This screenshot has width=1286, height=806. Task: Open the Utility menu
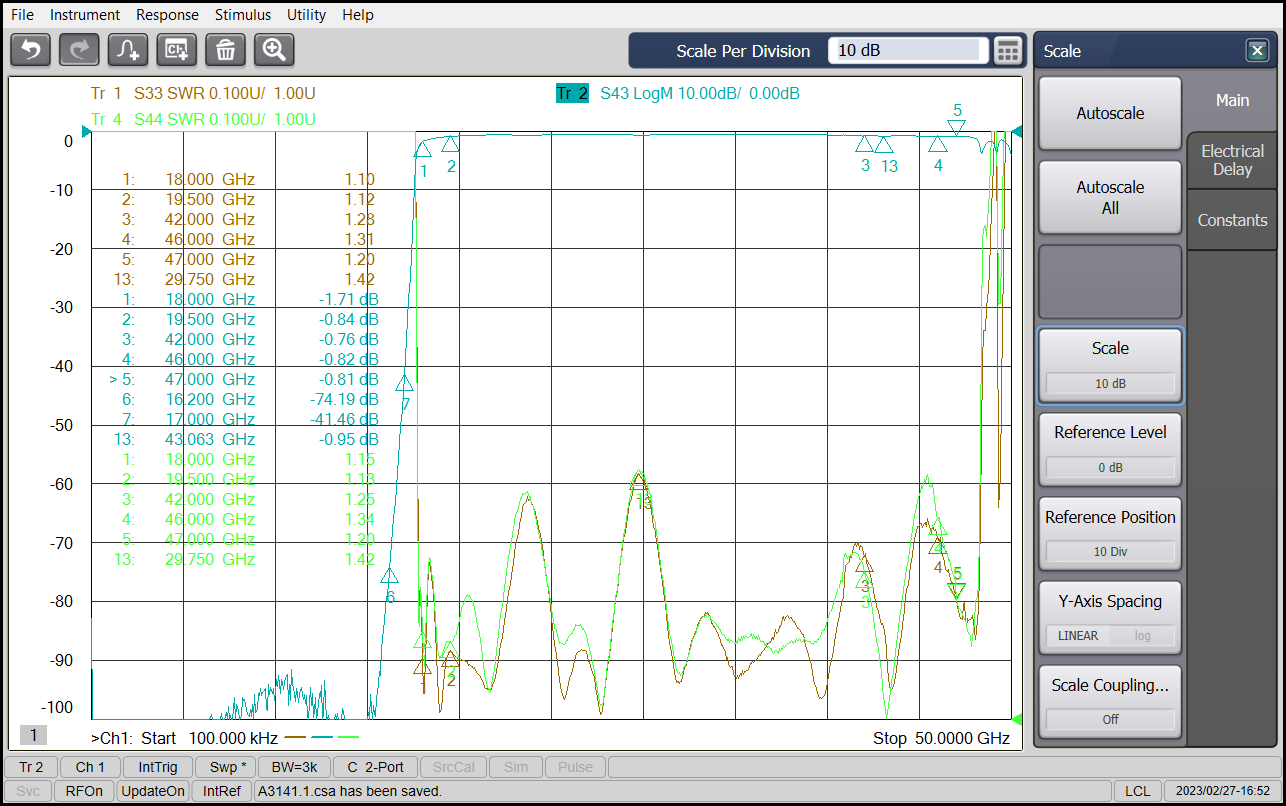[306, 15]
